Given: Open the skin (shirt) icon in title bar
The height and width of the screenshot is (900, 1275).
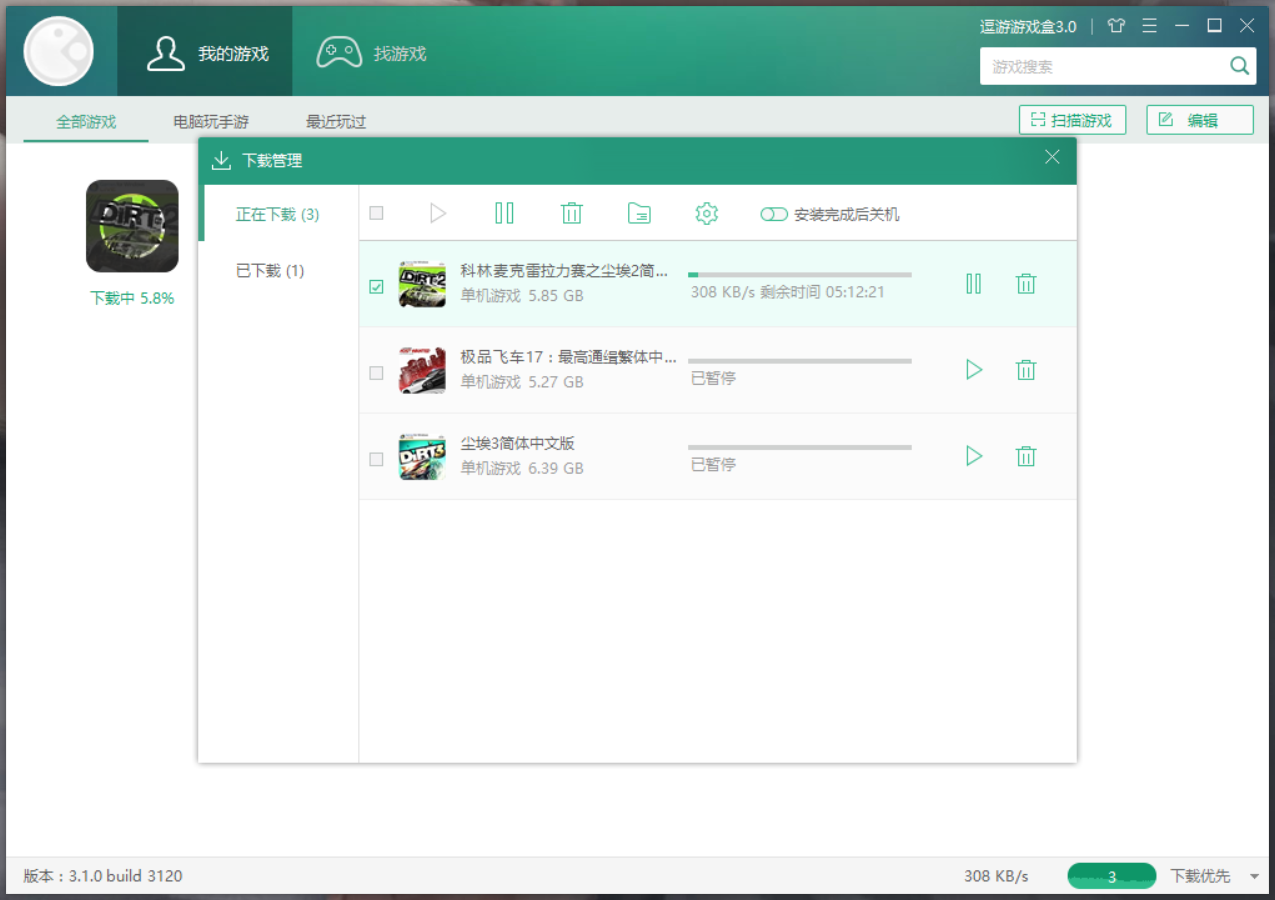Looking at the screenshot, I should [x=1116, y=26].
